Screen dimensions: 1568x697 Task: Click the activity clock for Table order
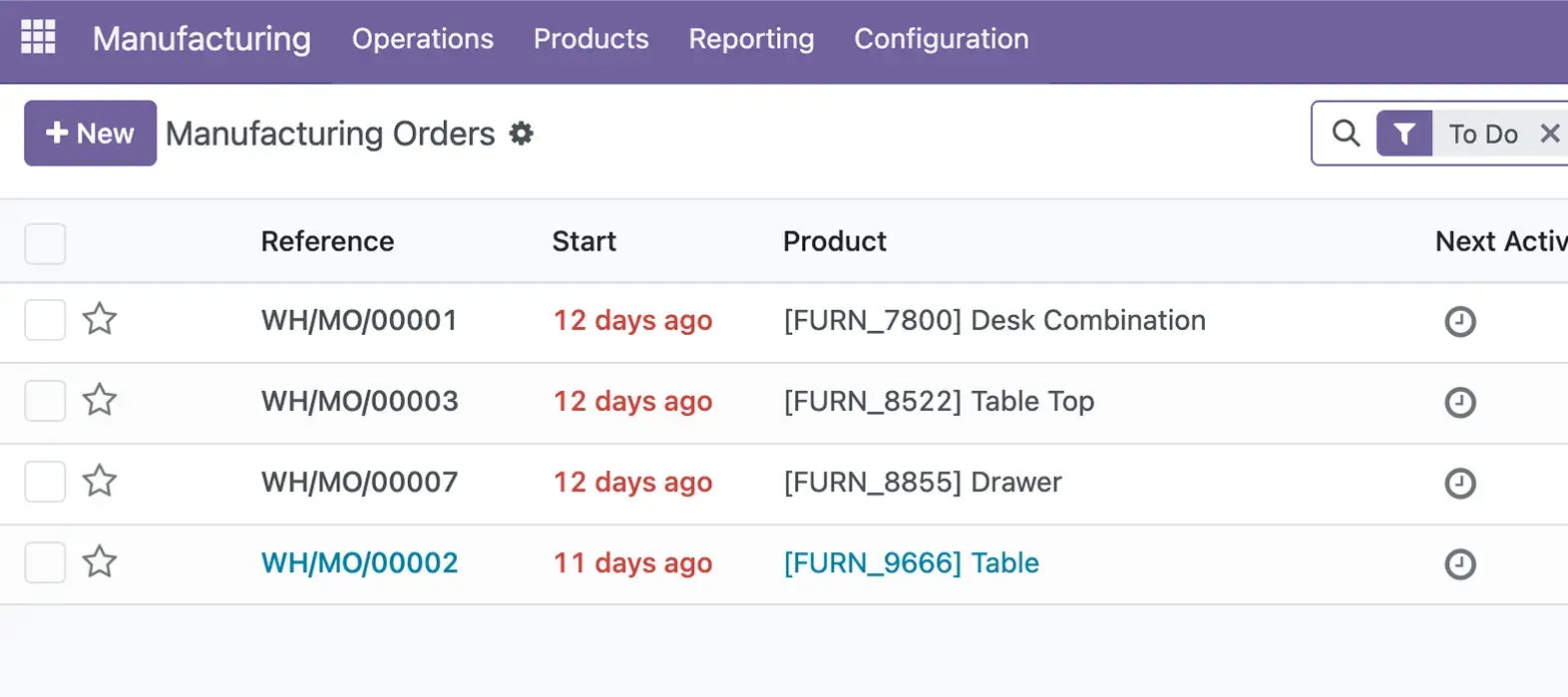[1459, 564]
